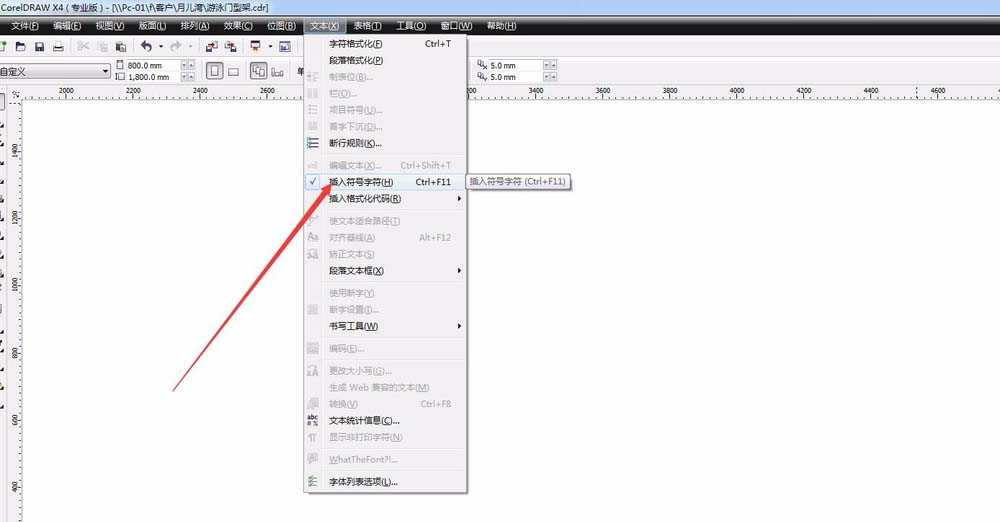Click the Import icon in toolbar
Image resolution: width=1000 pixels, height=522 pixels.
click(211, 47)
